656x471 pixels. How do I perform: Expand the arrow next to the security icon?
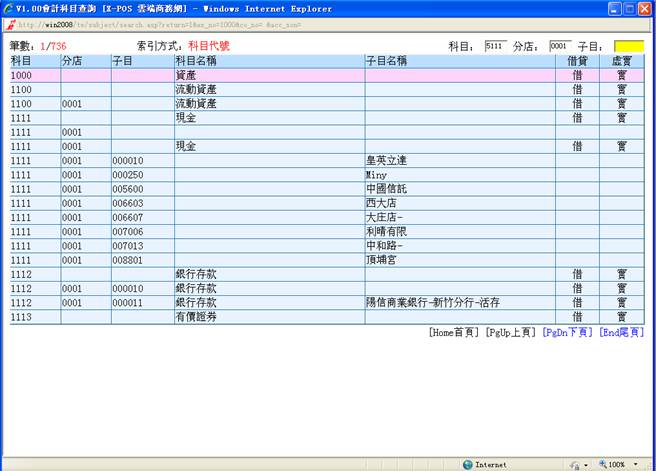pyautogui.click(x=584, y=464)
